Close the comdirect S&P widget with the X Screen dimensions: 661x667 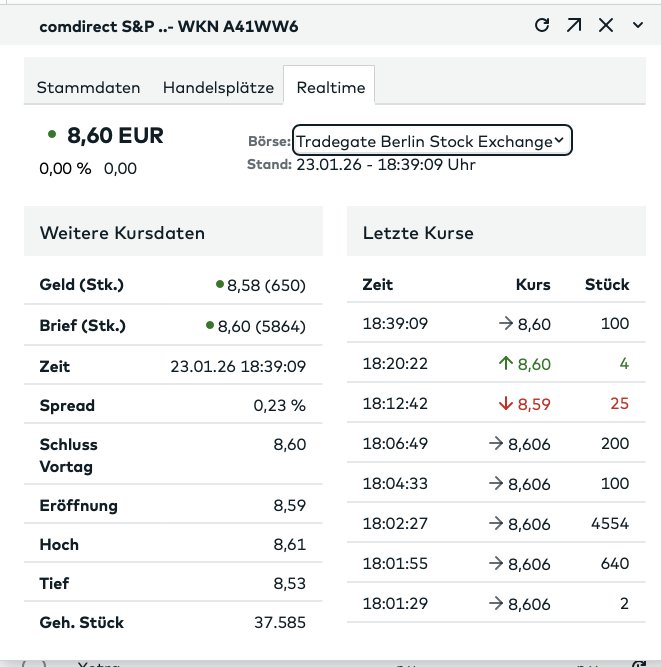pos(606,25)
